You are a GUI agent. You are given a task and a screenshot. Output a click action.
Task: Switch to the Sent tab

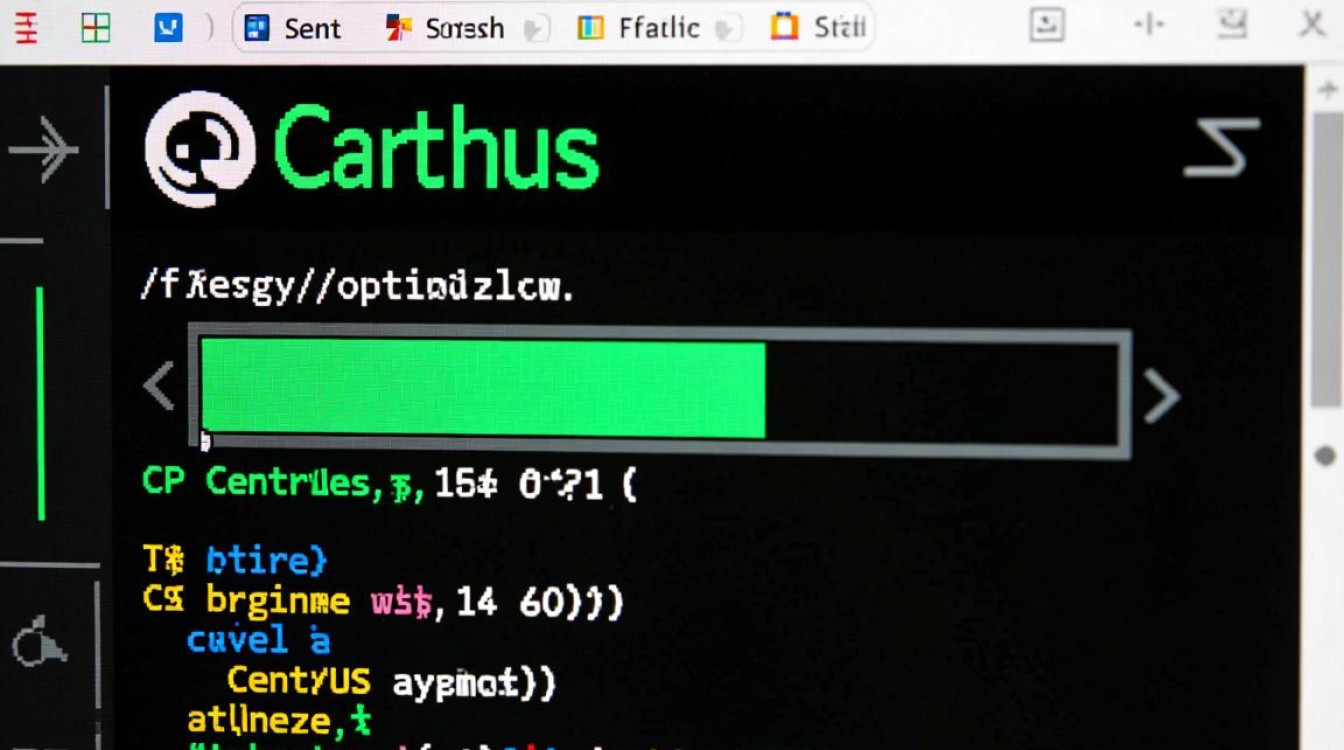click(293, 28)
